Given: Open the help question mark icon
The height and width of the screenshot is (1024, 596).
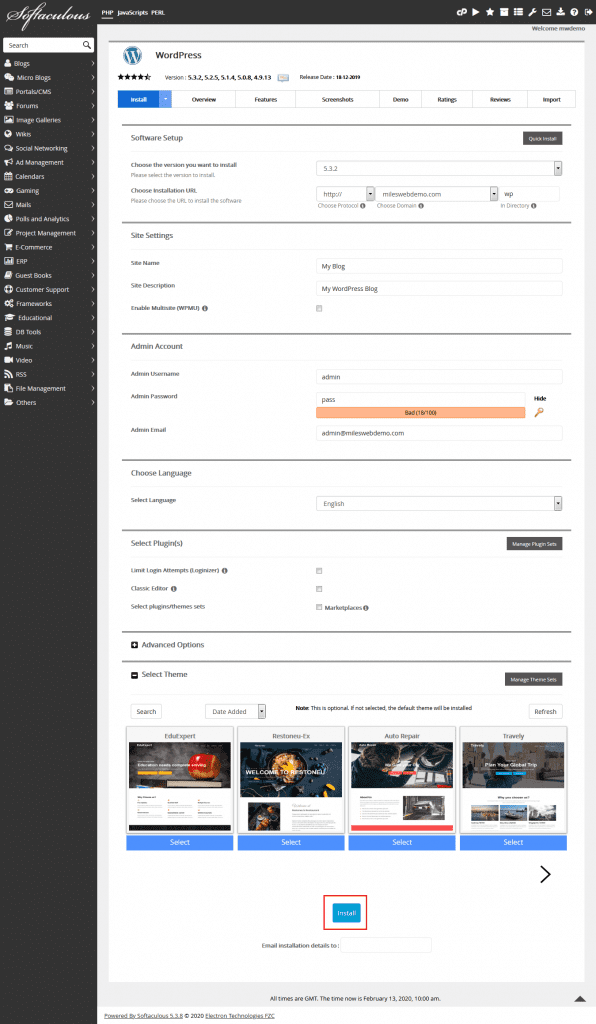Looking at the screenshot, I should 574,12.
